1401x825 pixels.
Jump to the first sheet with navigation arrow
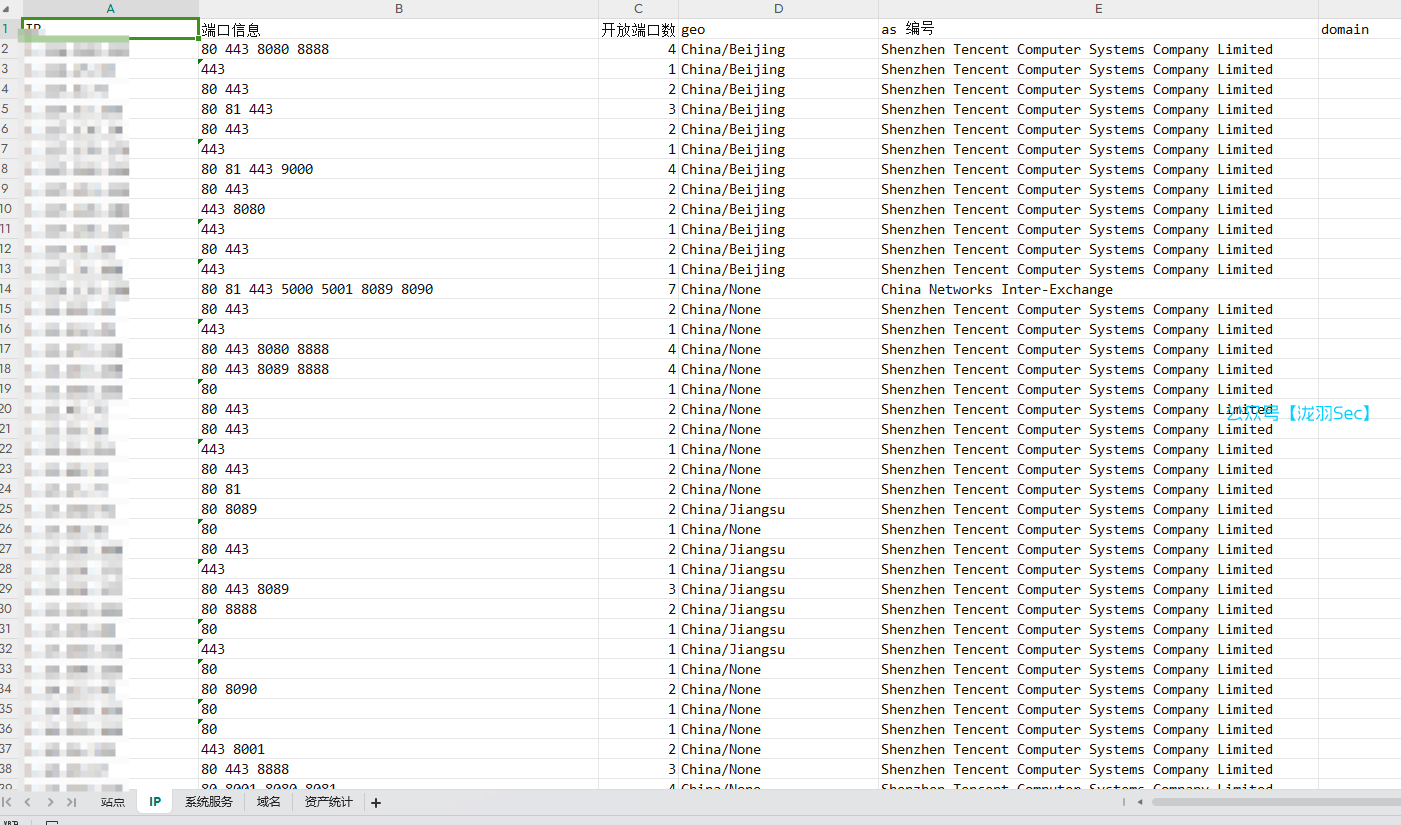[x=8, y=802]
